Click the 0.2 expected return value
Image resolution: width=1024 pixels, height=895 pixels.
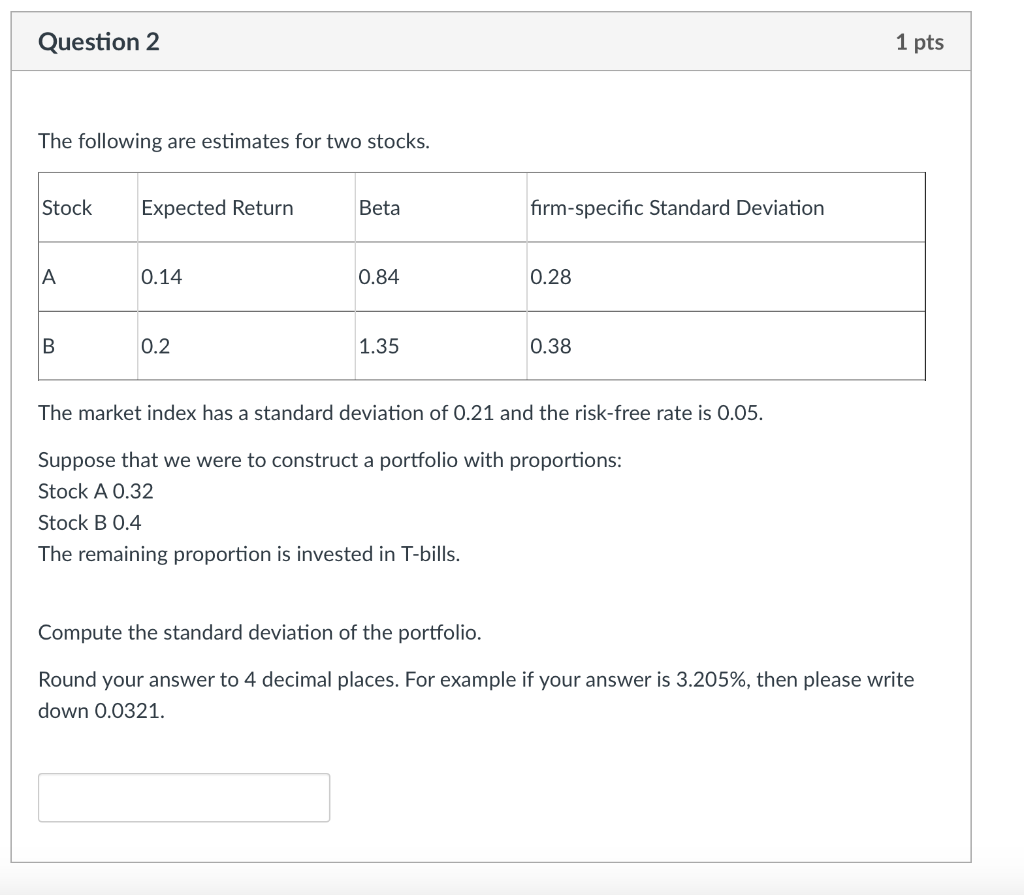155,346
